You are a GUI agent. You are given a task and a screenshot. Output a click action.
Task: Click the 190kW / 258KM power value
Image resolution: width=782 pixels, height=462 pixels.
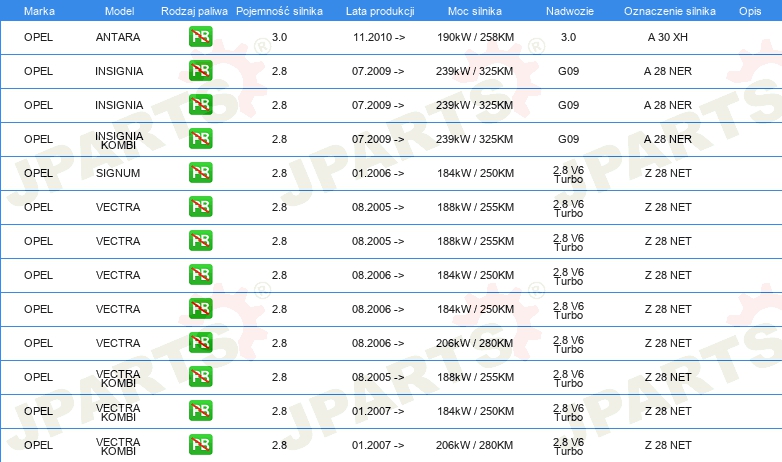[x=475, y=37]
